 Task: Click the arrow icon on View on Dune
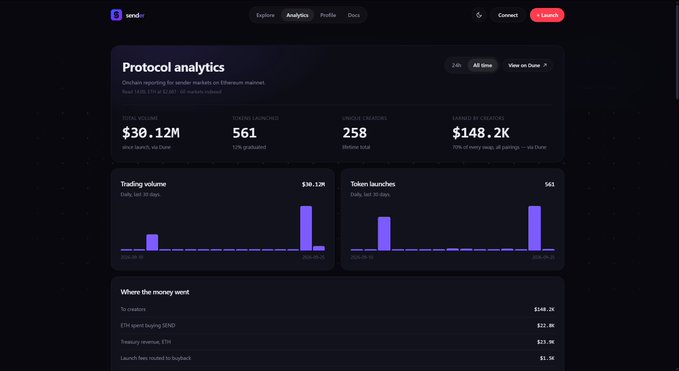point(545,65)
